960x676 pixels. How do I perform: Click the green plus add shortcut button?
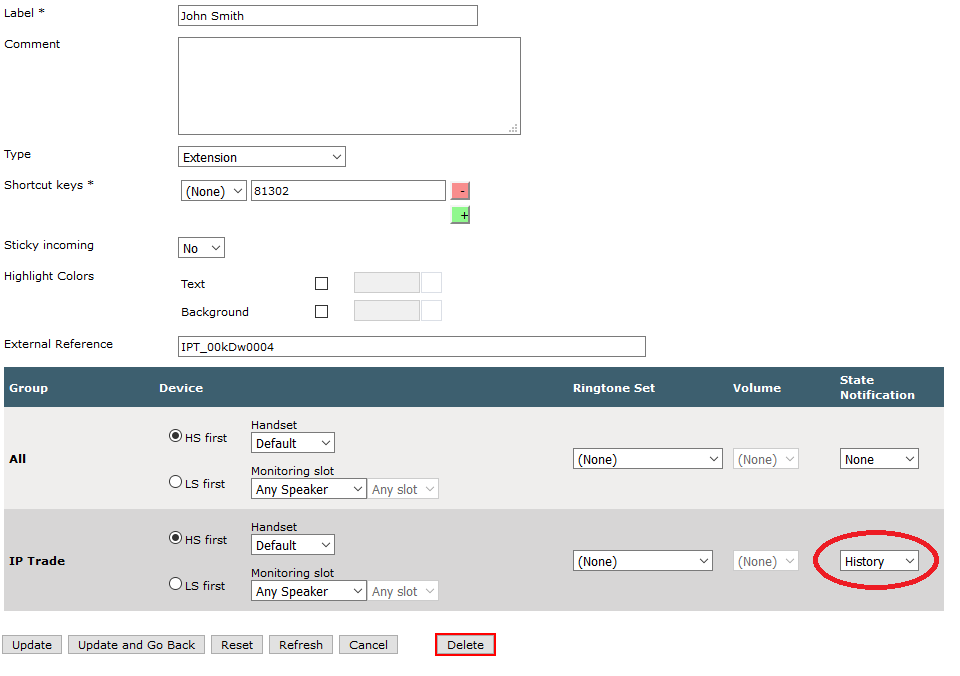pyautogui.click(x=460, y=215)
